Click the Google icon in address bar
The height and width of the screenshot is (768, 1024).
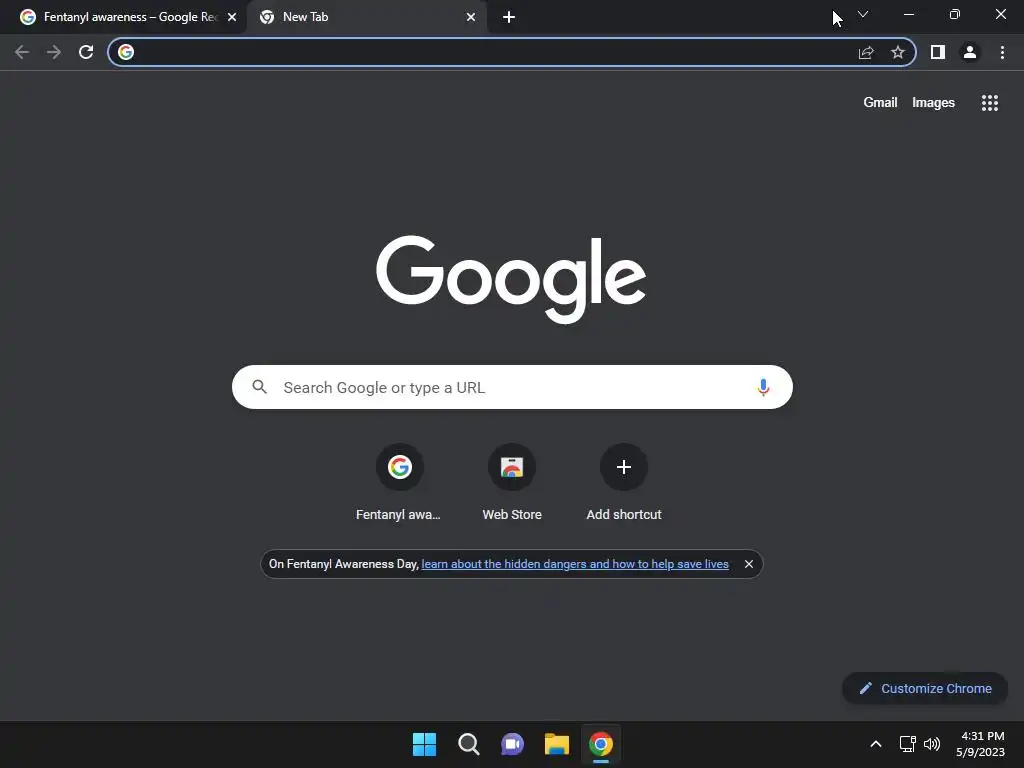coord(126,52)
